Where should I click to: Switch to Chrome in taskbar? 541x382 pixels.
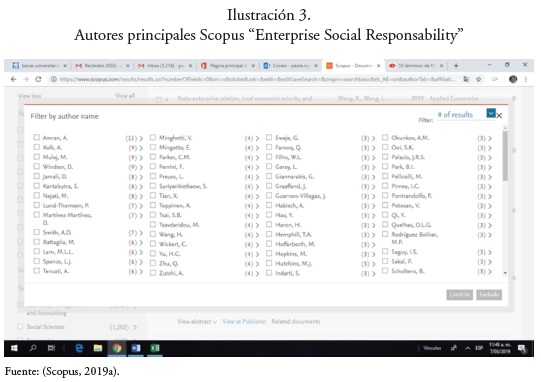point(117,348)
